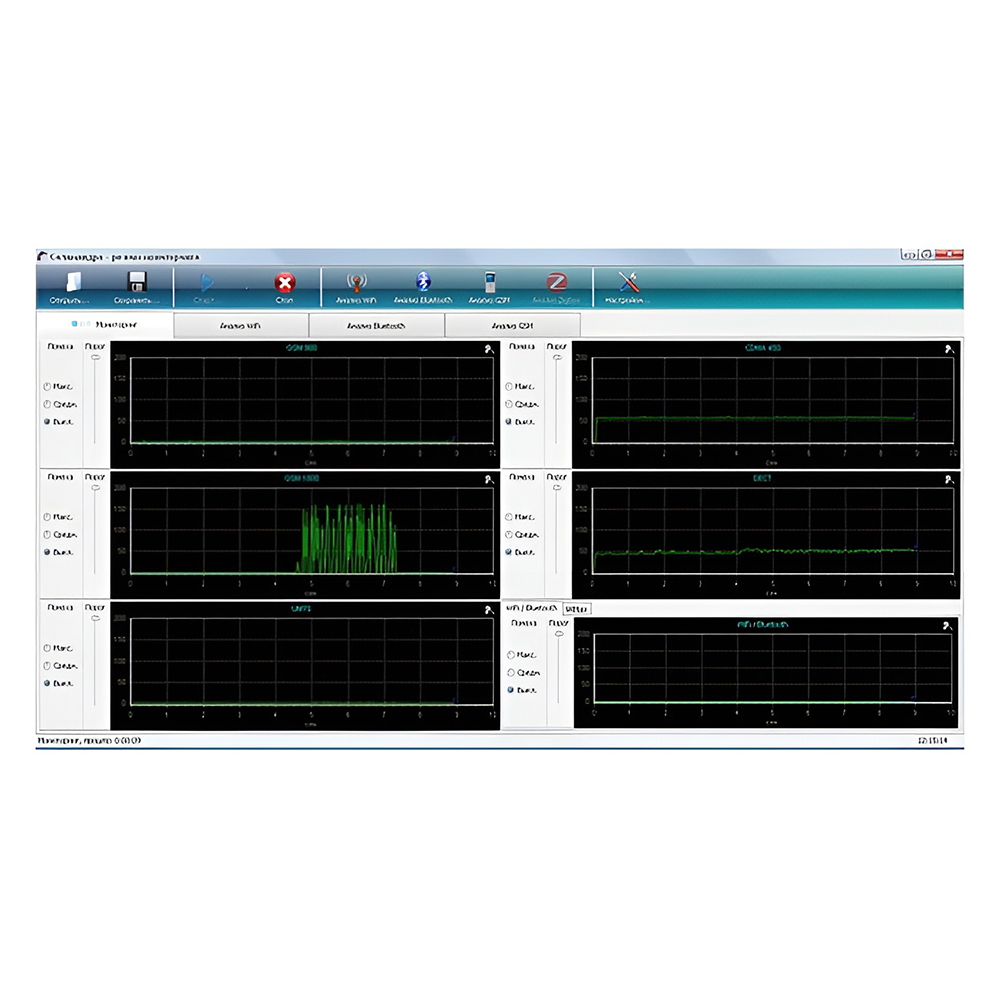Select the middle radio option beside the GSM 1800 graph

[x=47, y=535]
